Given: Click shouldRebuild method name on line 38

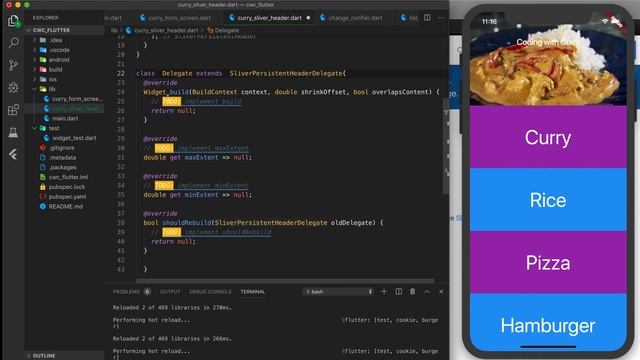Looking at the screenshot, I should (187, 223).
